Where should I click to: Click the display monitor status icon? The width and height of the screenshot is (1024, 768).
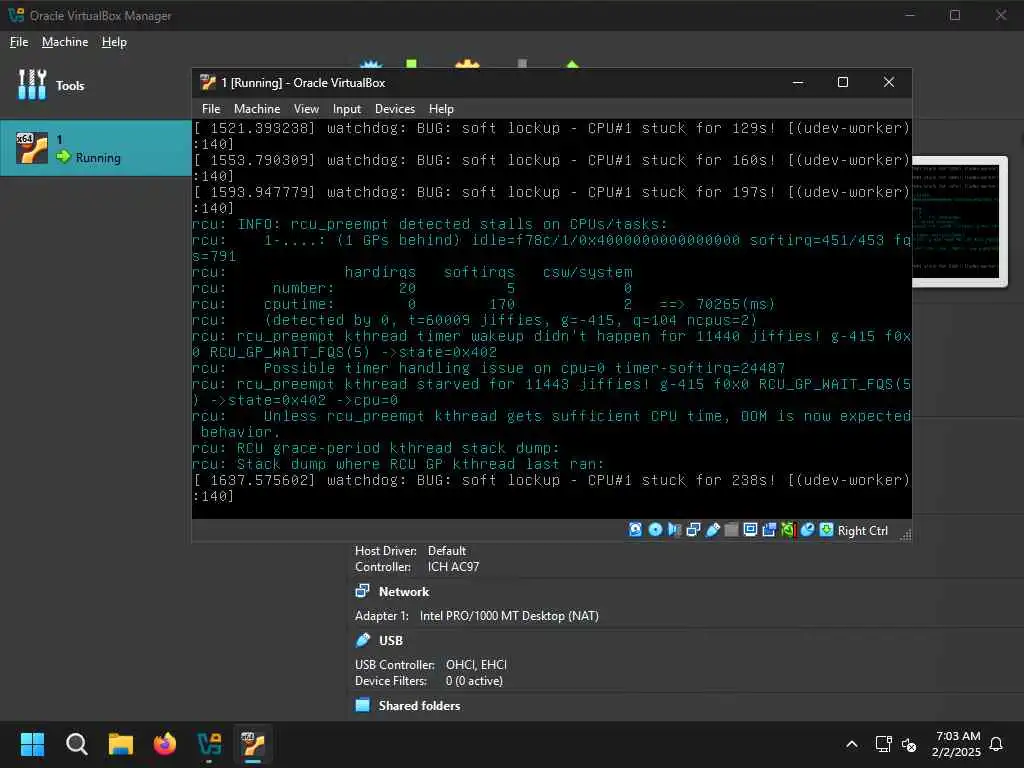click(750, 530)
